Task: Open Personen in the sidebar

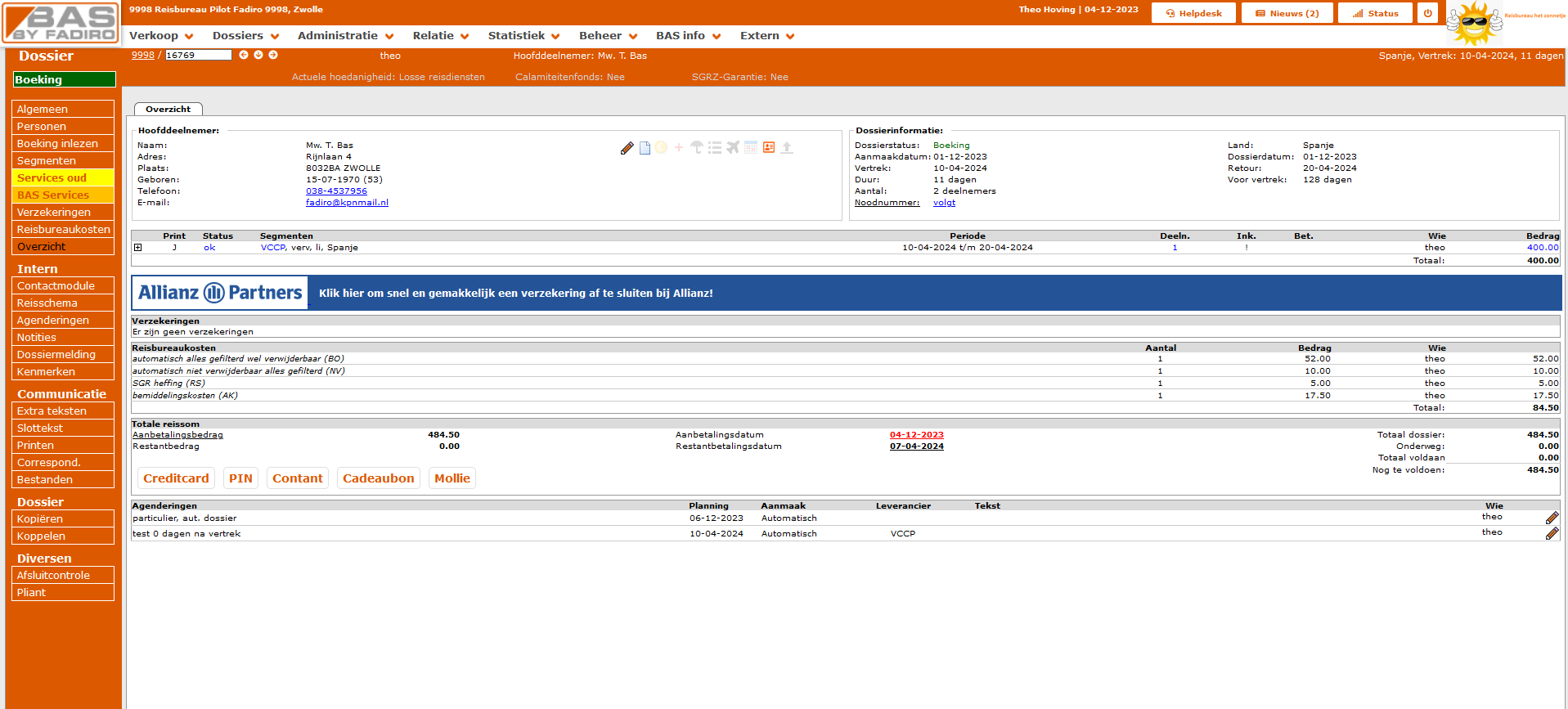Action: (63, 127)
